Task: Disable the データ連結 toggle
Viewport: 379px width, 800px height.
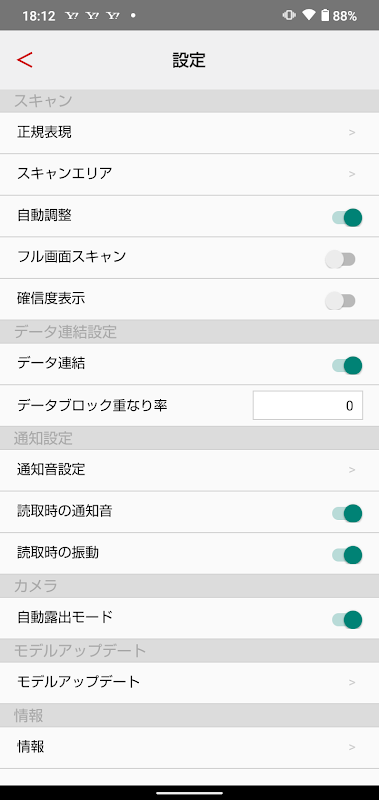Action: pyautogui.click(x=347, y=365)
